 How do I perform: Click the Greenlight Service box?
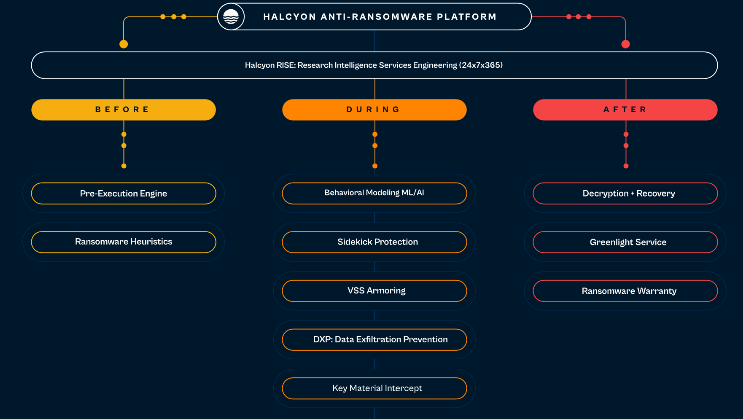tap(625, 242)
